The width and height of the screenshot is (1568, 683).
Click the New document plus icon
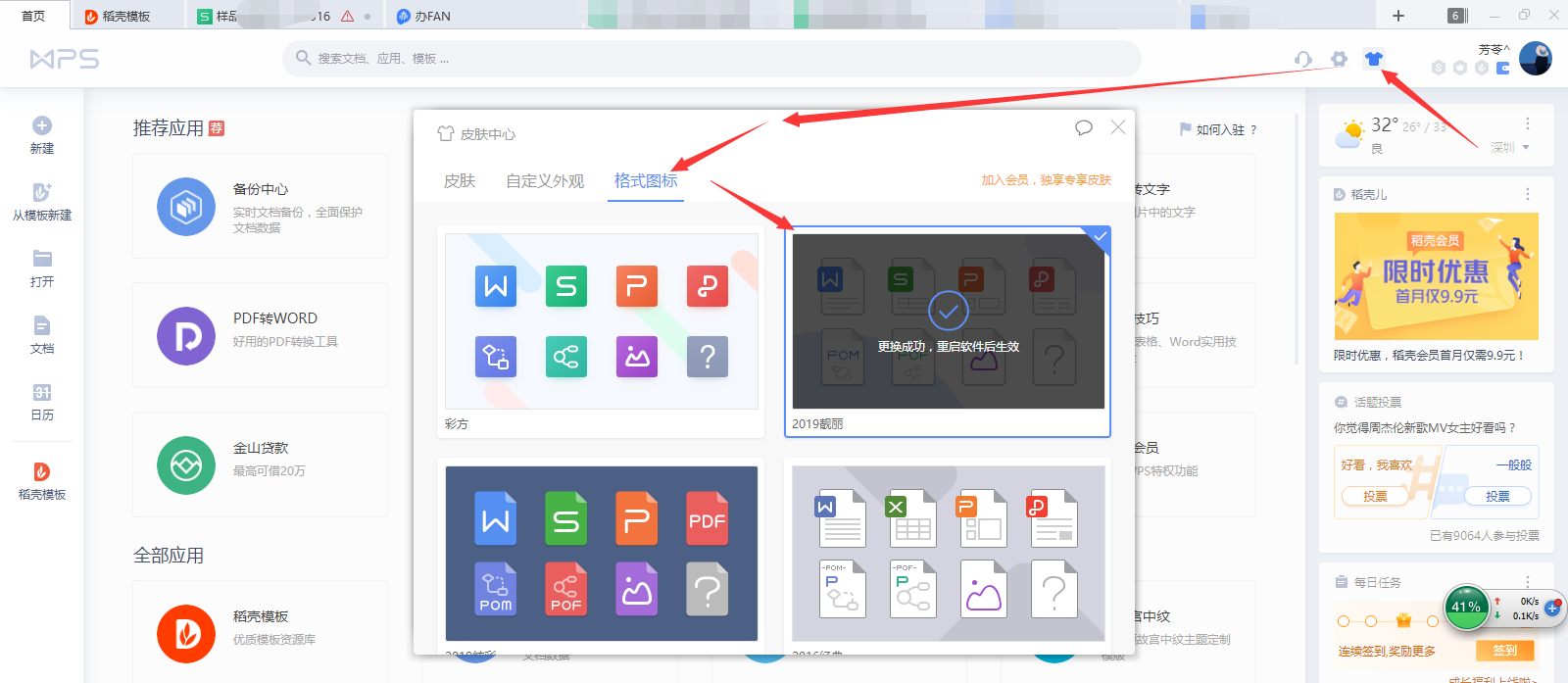[42, 125]
